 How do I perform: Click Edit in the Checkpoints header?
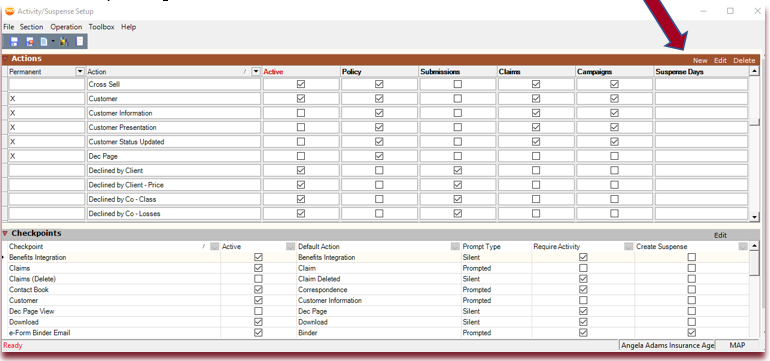tap(720, 235)
